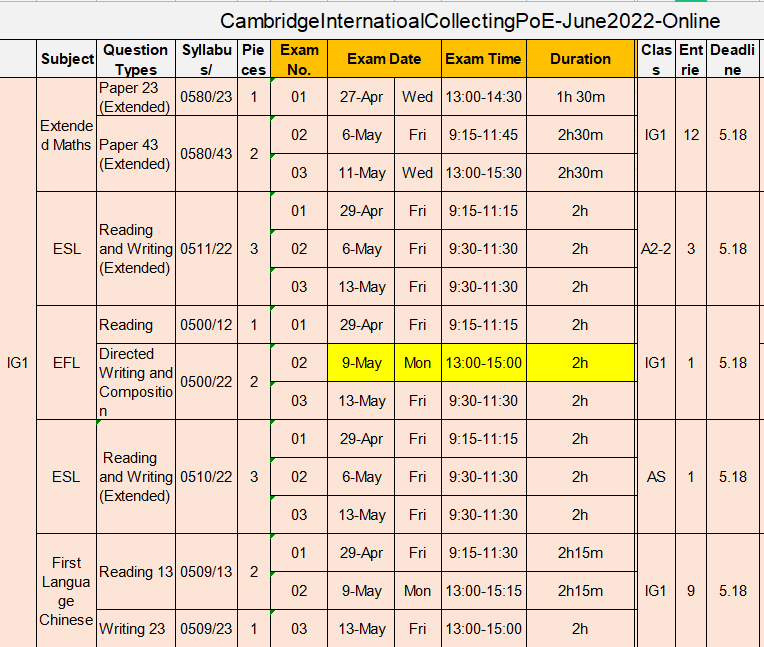Image resolution: width=764 pixels, height=647 pixels.
Task: Click syllabus cell 0511/22
Action: pyautogui.click(x=207, y=249)
